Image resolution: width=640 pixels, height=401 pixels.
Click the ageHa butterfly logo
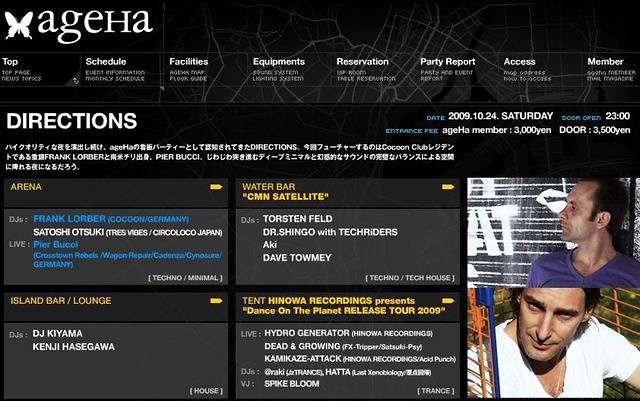[18, 23]
